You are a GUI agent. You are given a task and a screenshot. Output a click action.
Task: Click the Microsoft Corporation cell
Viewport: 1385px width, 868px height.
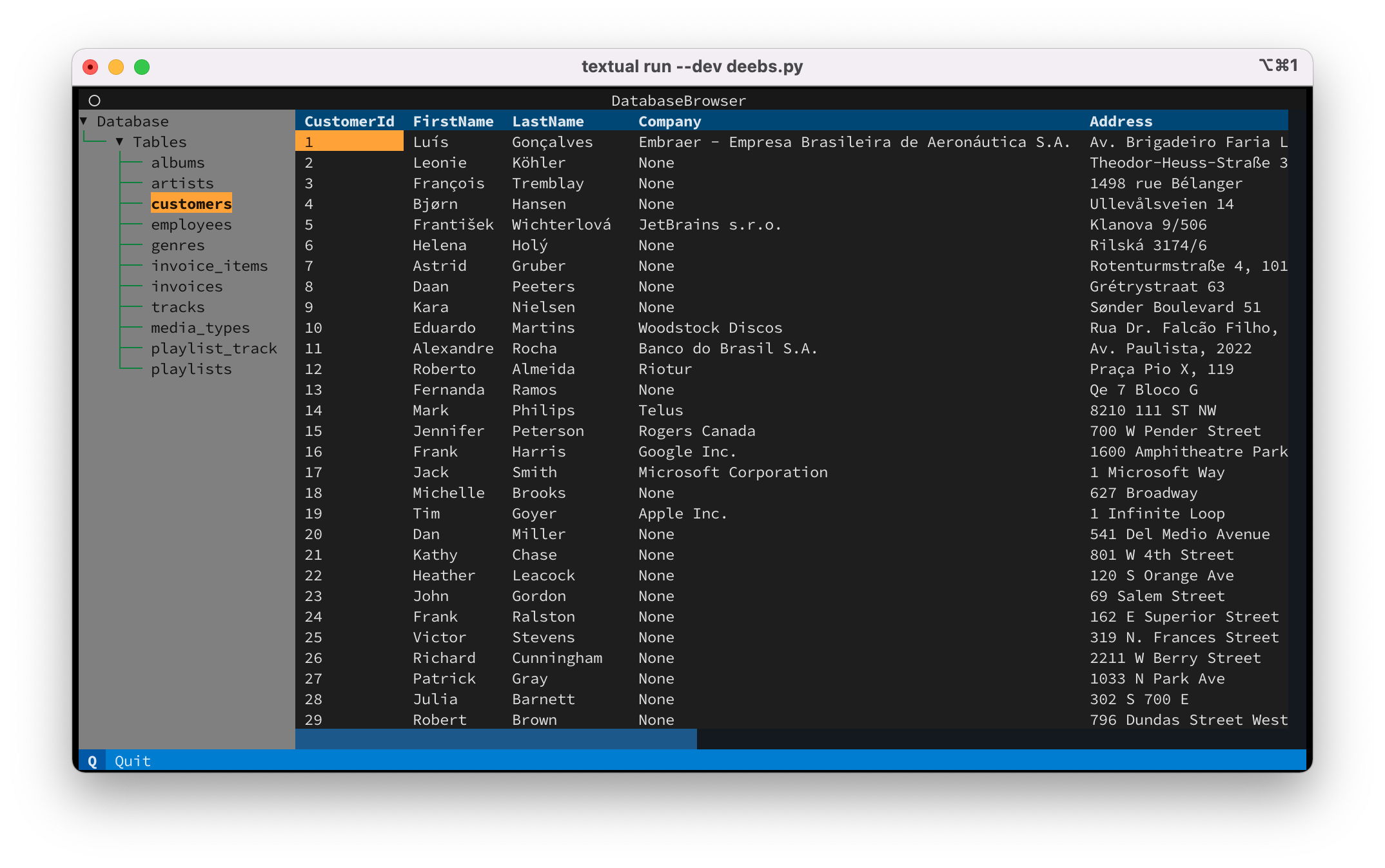[732, 472]
